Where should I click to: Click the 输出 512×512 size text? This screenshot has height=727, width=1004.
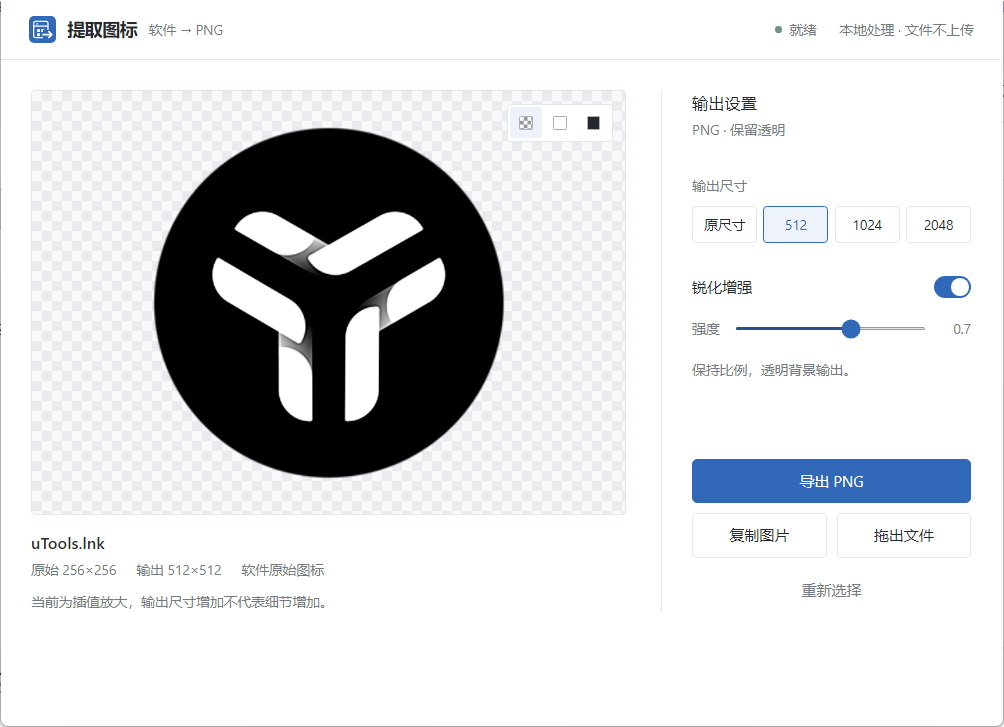(179, 570)
